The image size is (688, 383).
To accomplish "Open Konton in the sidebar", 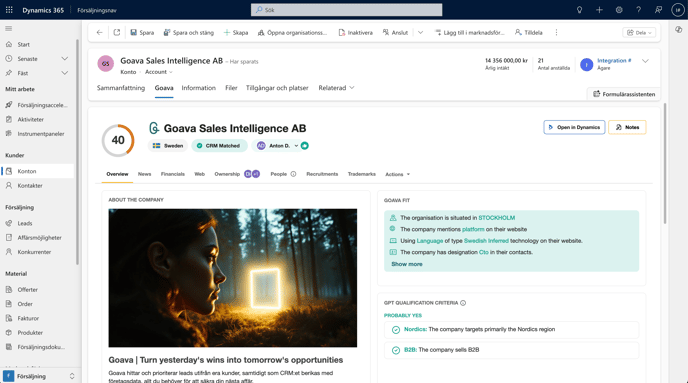I will point(37,171).
